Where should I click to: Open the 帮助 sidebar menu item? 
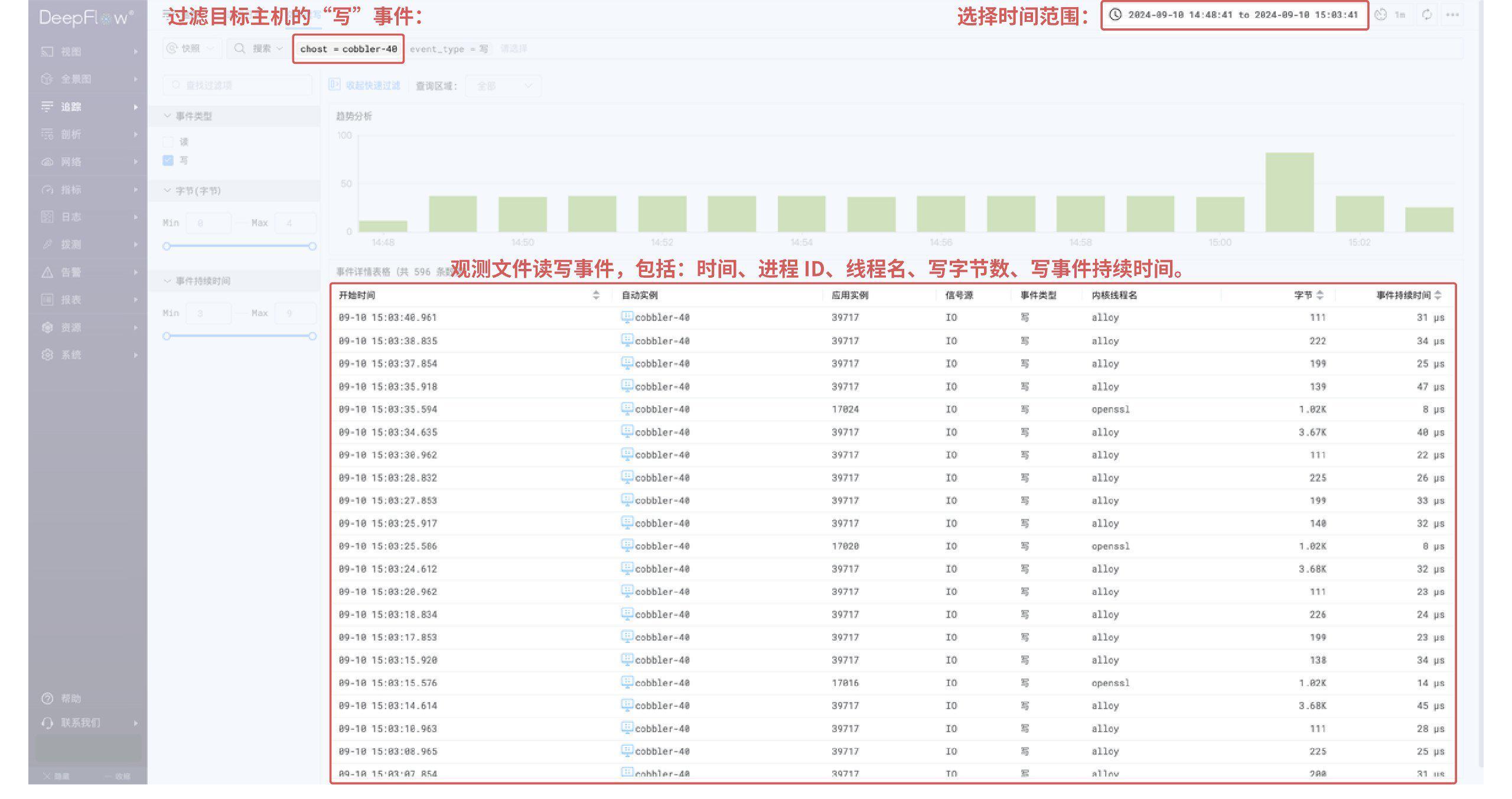click(x=89, y=699)
